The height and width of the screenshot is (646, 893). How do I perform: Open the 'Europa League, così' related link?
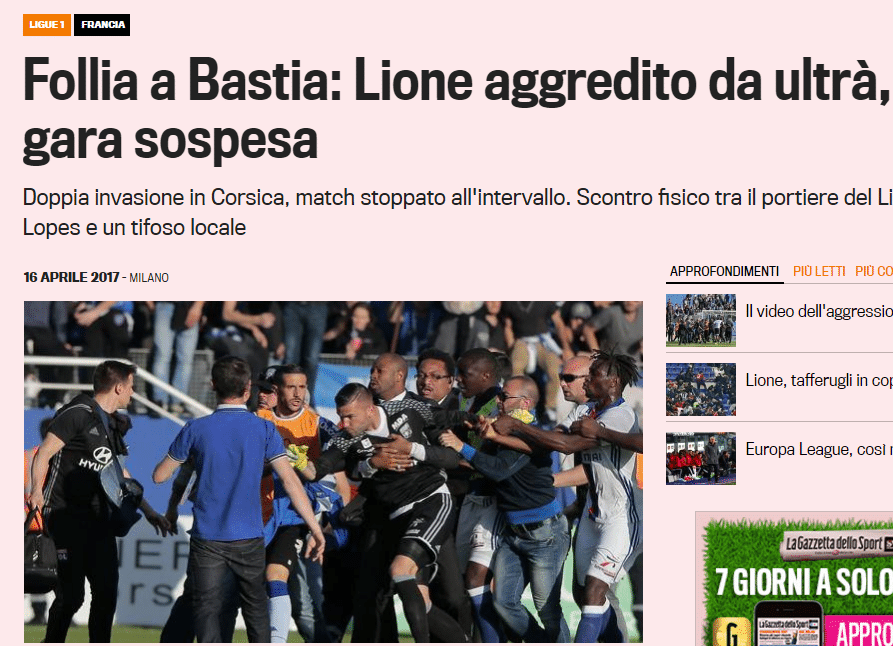pyautogui.click(x=819, y=449)
